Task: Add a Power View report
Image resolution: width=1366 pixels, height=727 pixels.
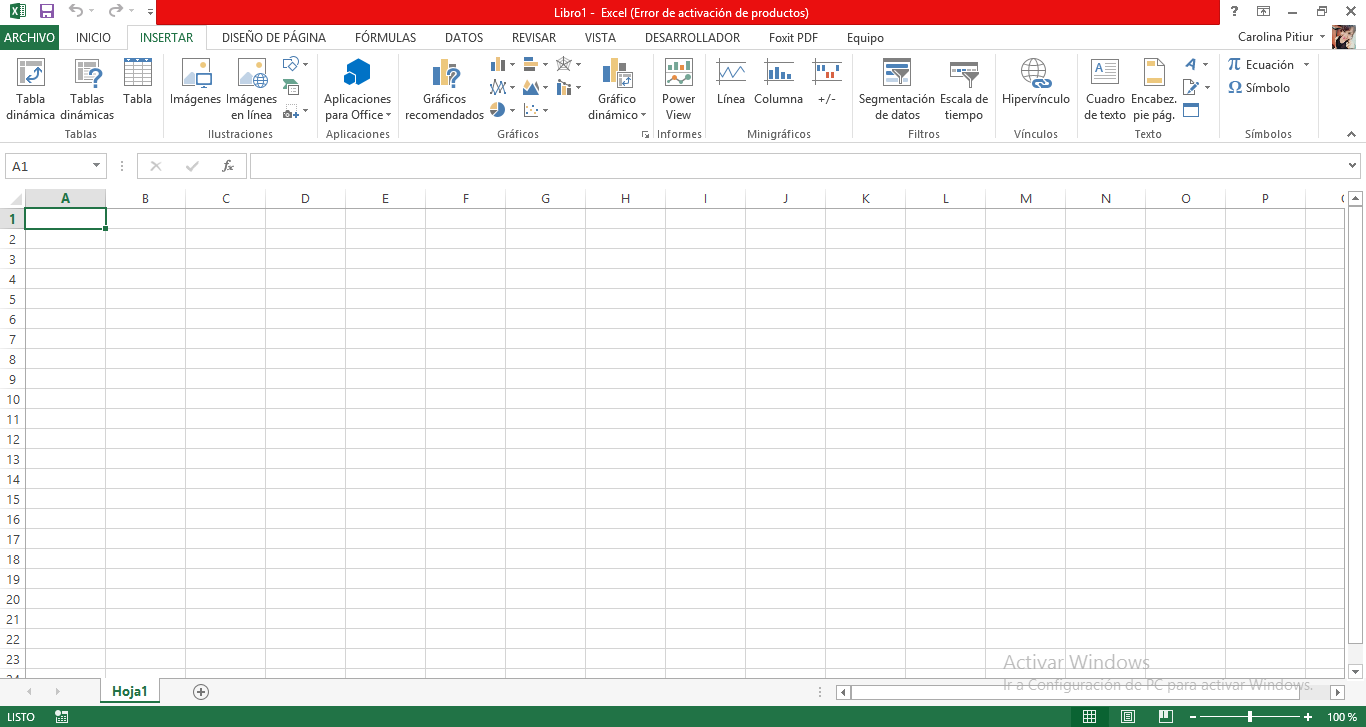Action: click(678, 89)
